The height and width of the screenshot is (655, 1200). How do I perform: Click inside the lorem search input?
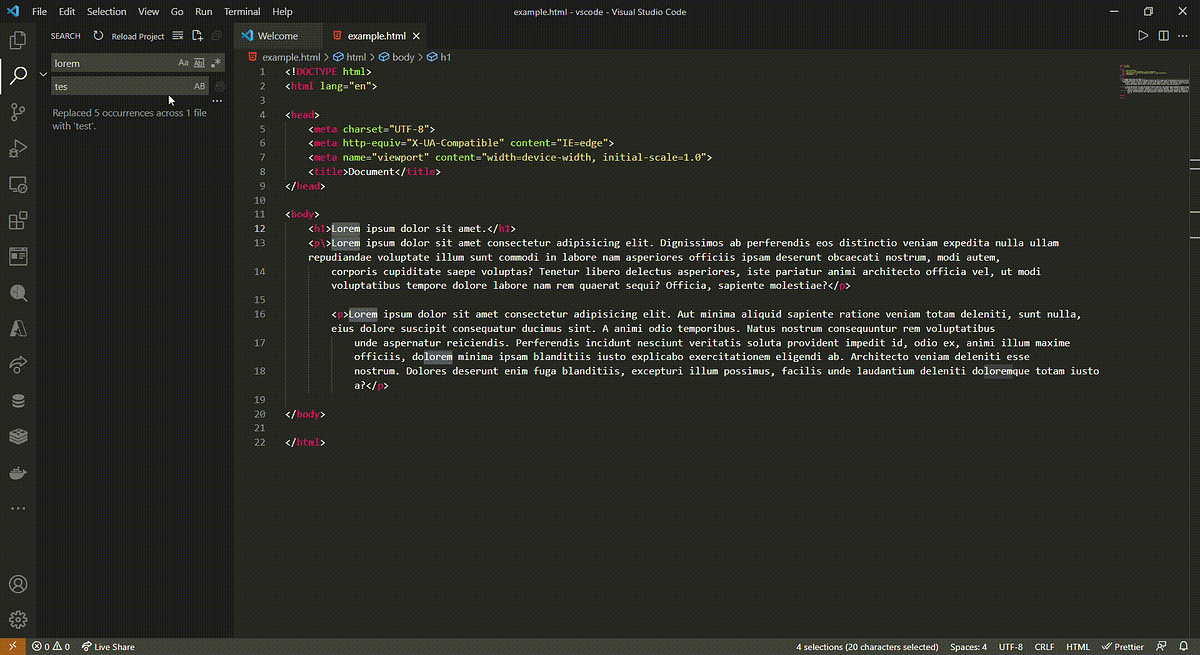point(110,62)
